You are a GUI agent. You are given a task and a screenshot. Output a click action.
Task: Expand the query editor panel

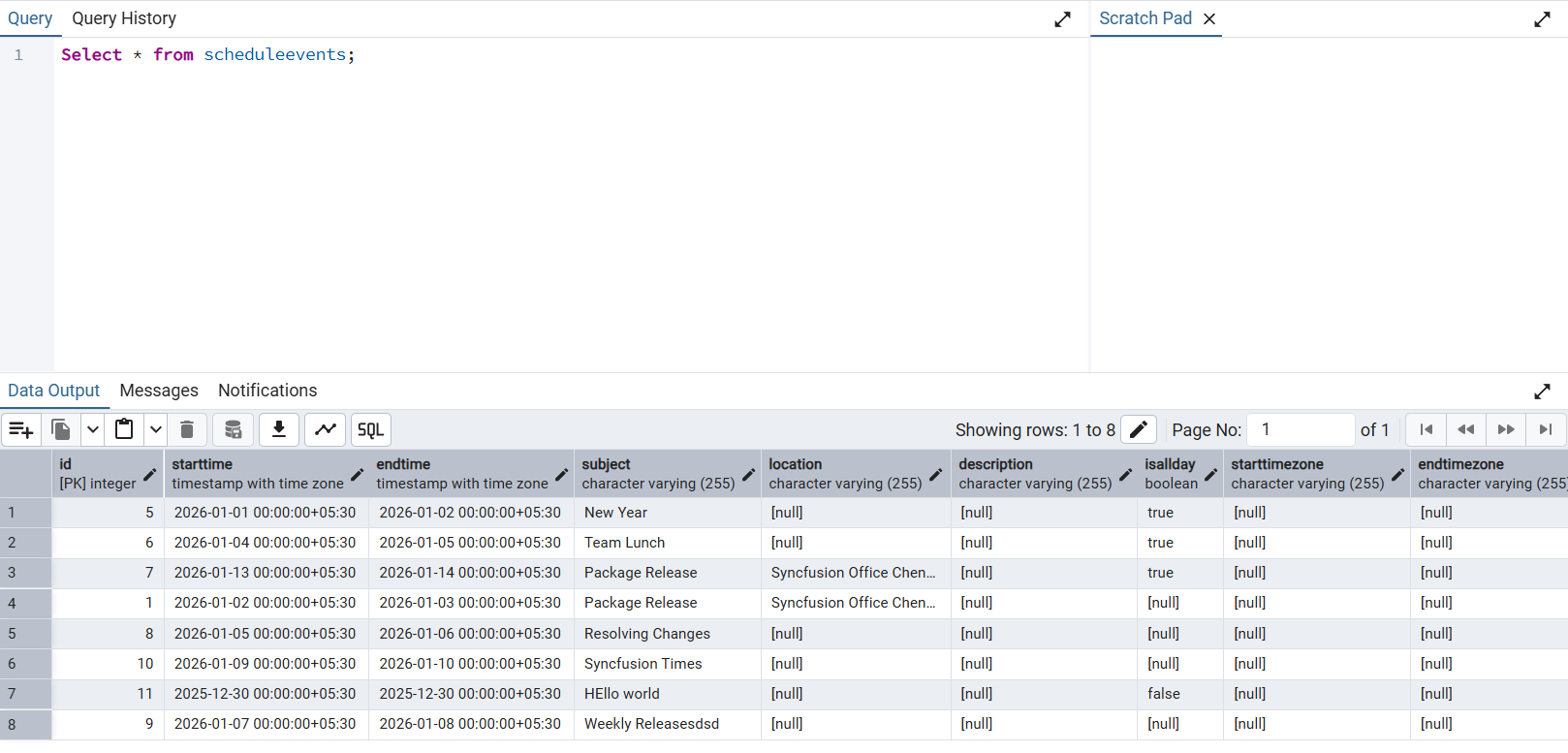pyautogui.click(x=1063, y=19)
